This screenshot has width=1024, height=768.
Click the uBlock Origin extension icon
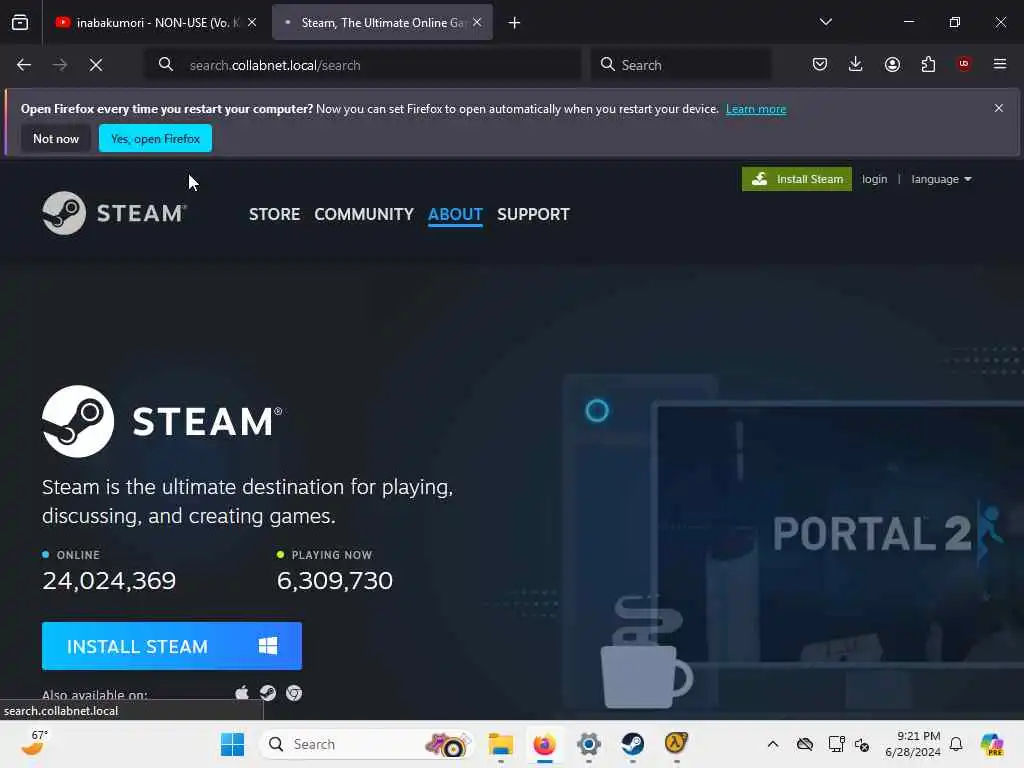coord(964,64)
